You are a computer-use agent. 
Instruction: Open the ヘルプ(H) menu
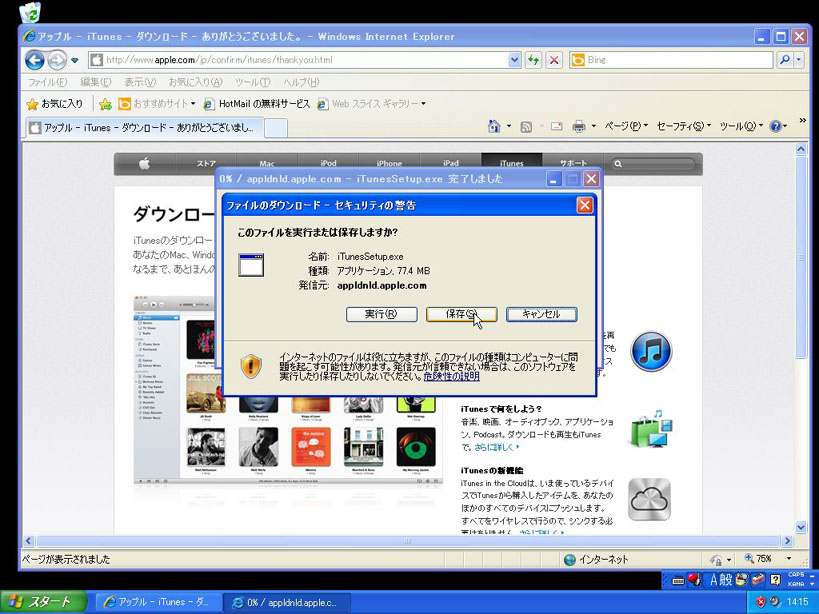coord(301,82)
